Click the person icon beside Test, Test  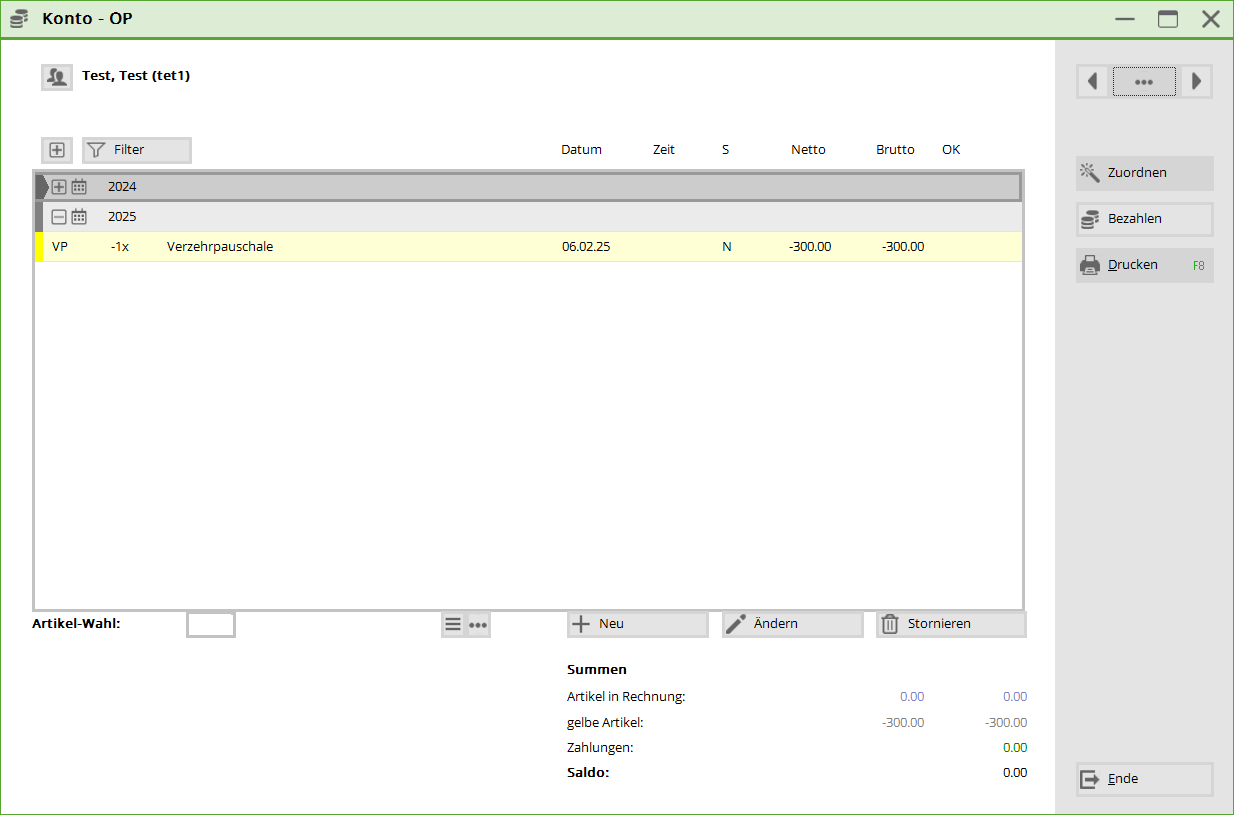coord(57,76)
